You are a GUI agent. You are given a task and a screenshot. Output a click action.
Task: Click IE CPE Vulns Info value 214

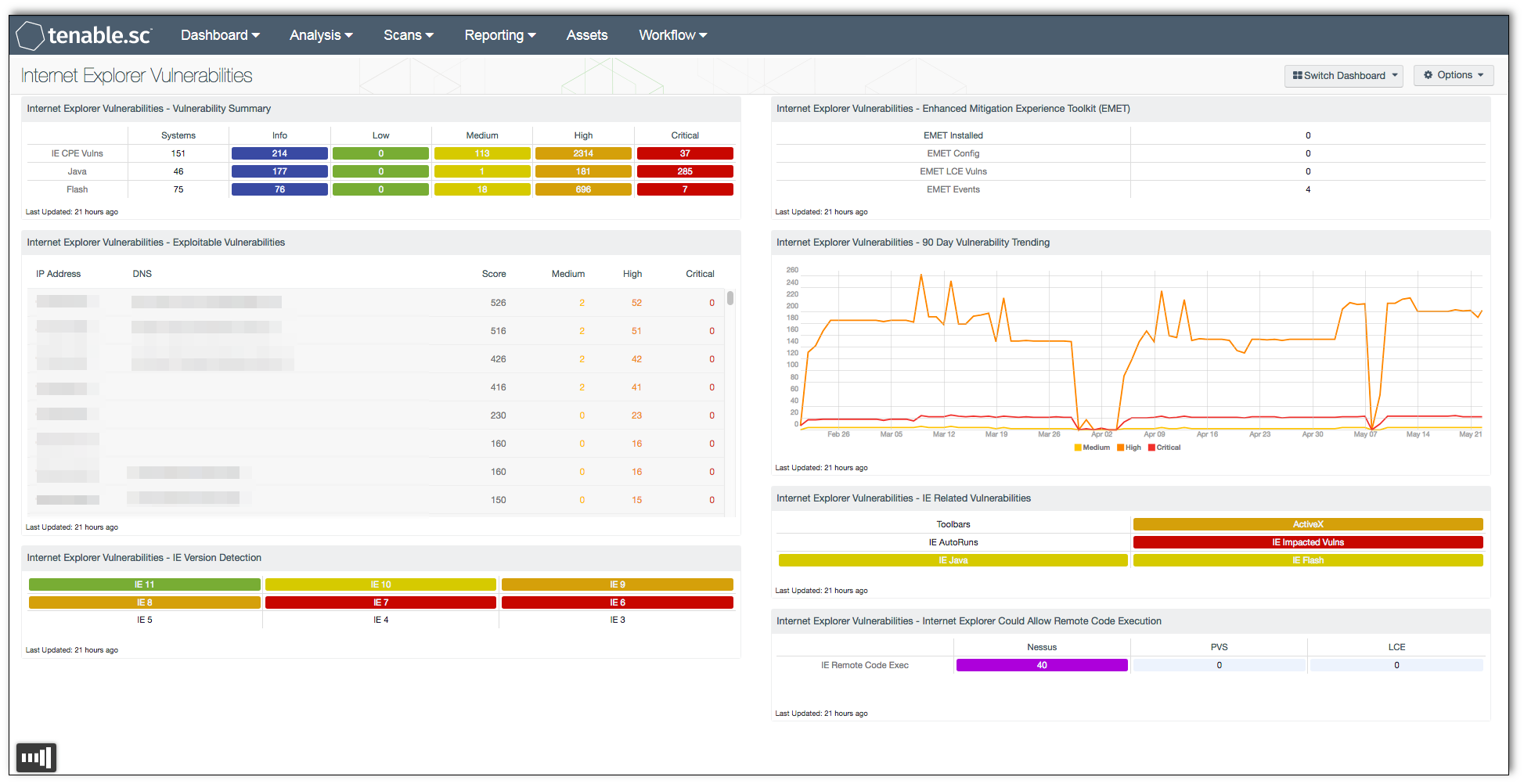pos(279,153)
